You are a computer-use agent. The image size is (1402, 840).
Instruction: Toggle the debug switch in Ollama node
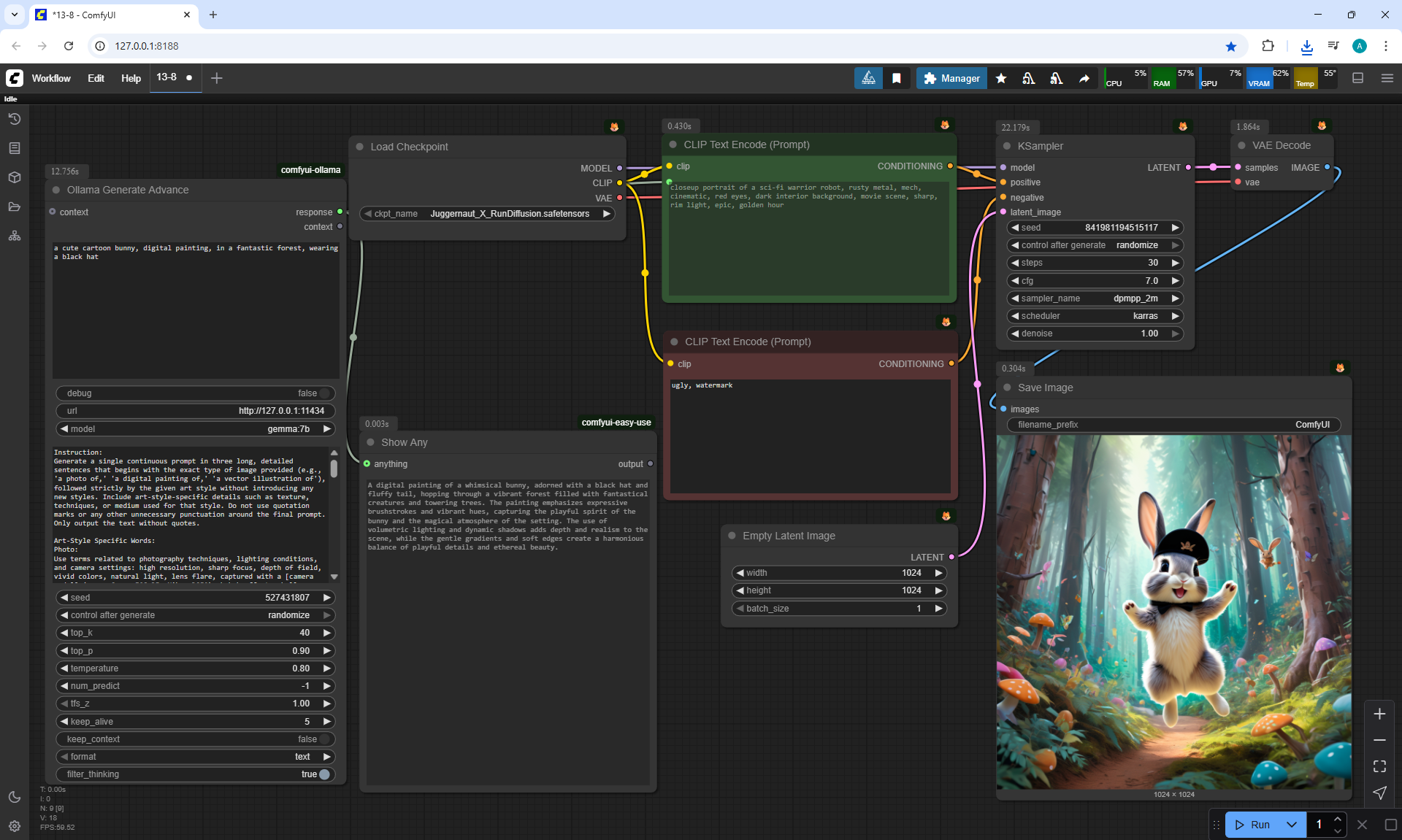(x=324, y=393)
